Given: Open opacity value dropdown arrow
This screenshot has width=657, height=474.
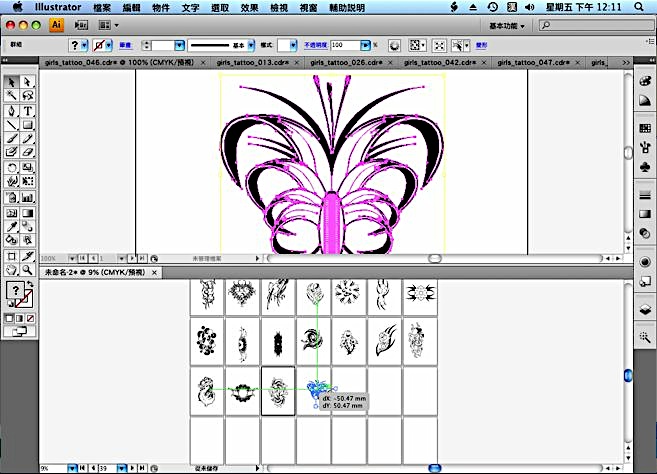Looking at the screenshot, I should click(365, 45).
